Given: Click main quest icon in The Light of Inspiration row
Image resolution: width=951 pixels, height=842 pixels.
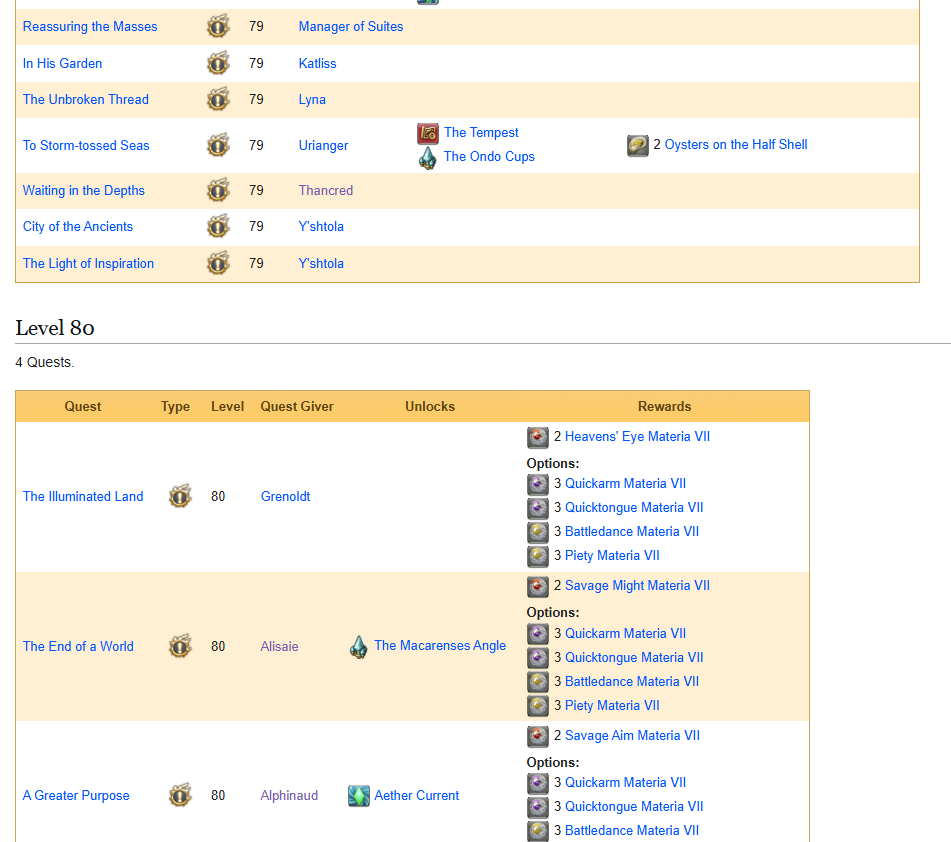Looking at the screenshot, I should [x=218, y=263].
